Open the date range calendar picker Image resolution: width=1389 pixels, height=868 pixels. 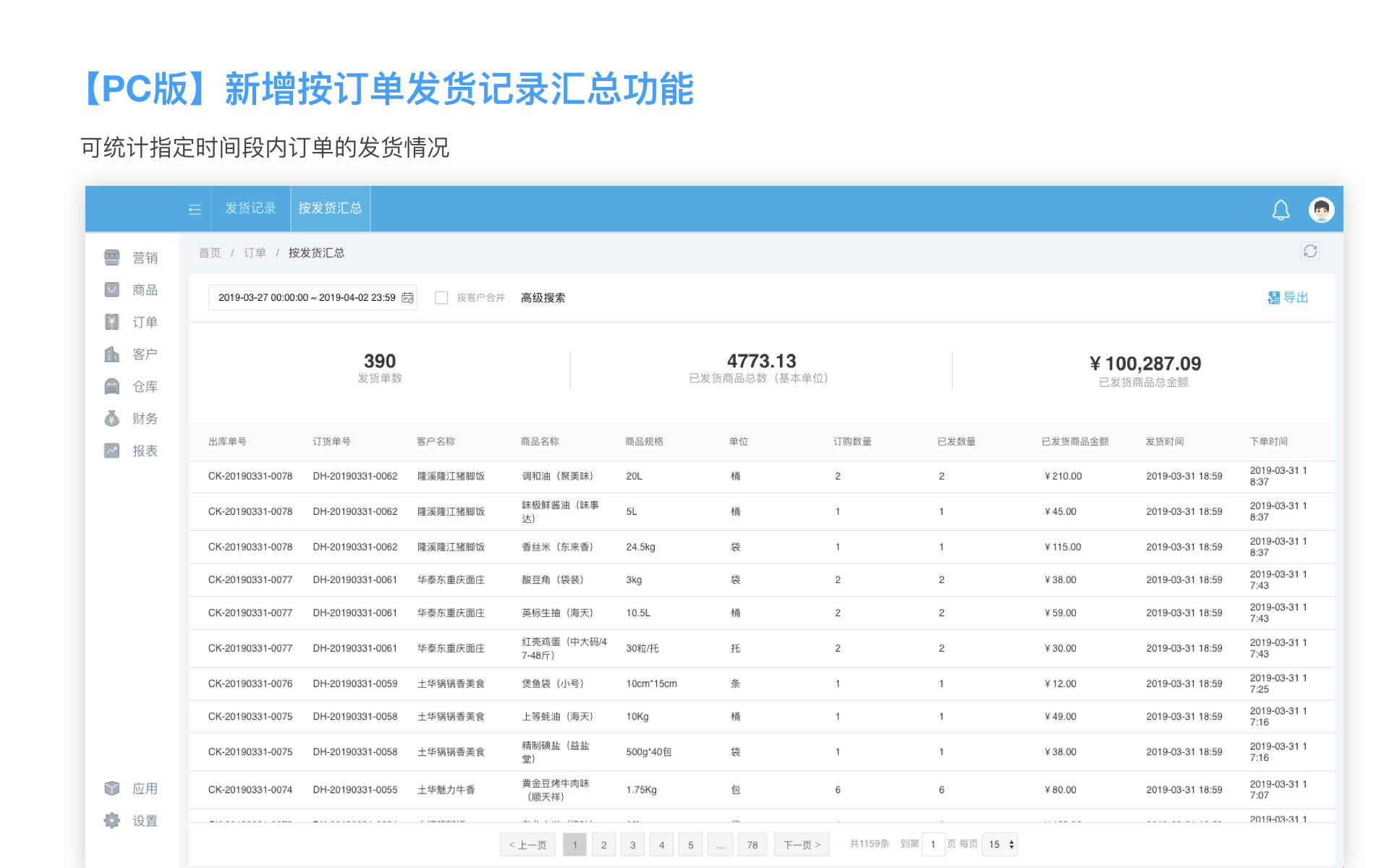click(407, 297)
